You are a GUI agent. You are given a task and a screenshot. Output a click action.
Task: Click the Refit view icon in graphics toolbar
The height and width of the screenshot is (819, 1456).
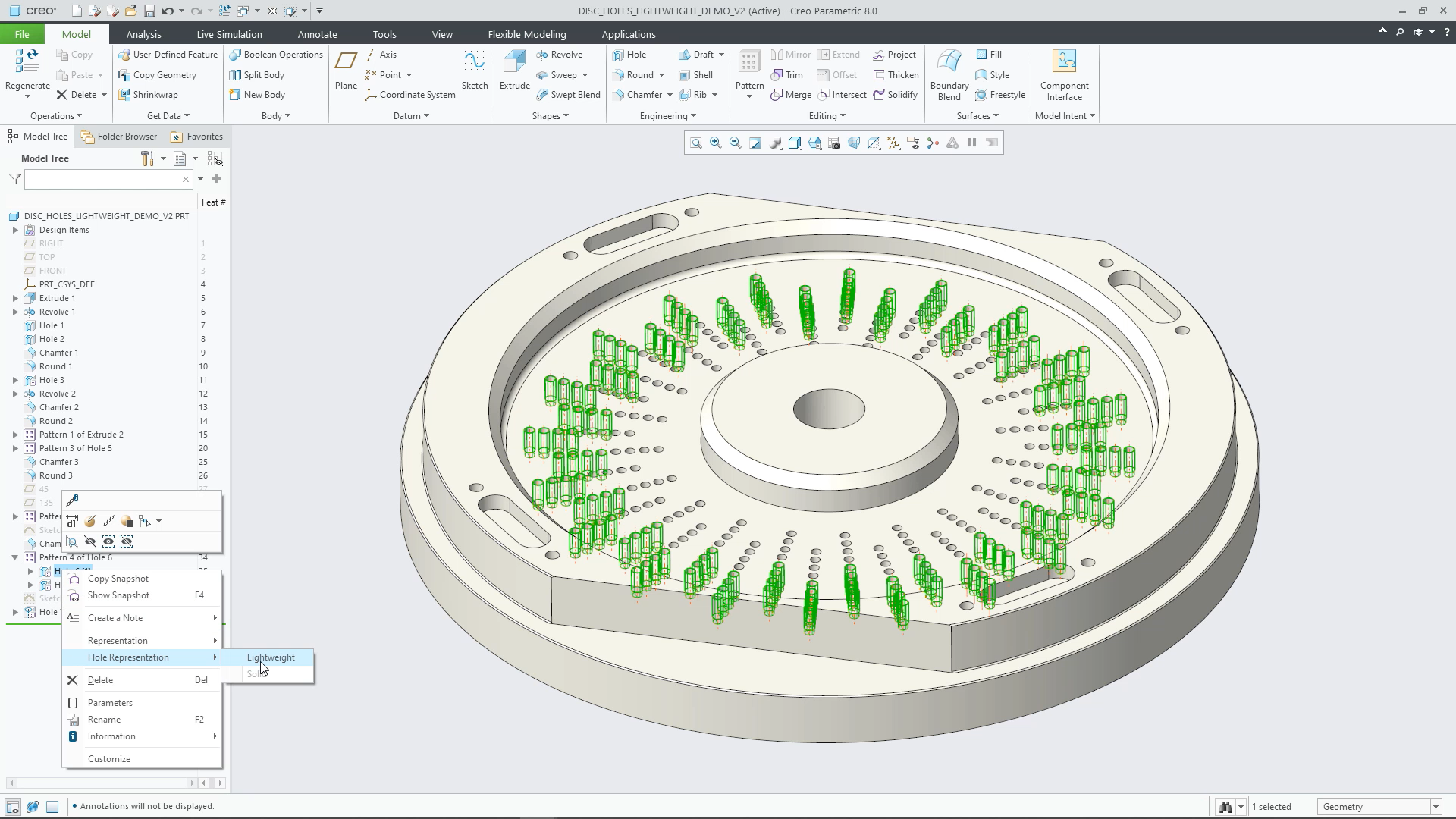coord(696,143)
